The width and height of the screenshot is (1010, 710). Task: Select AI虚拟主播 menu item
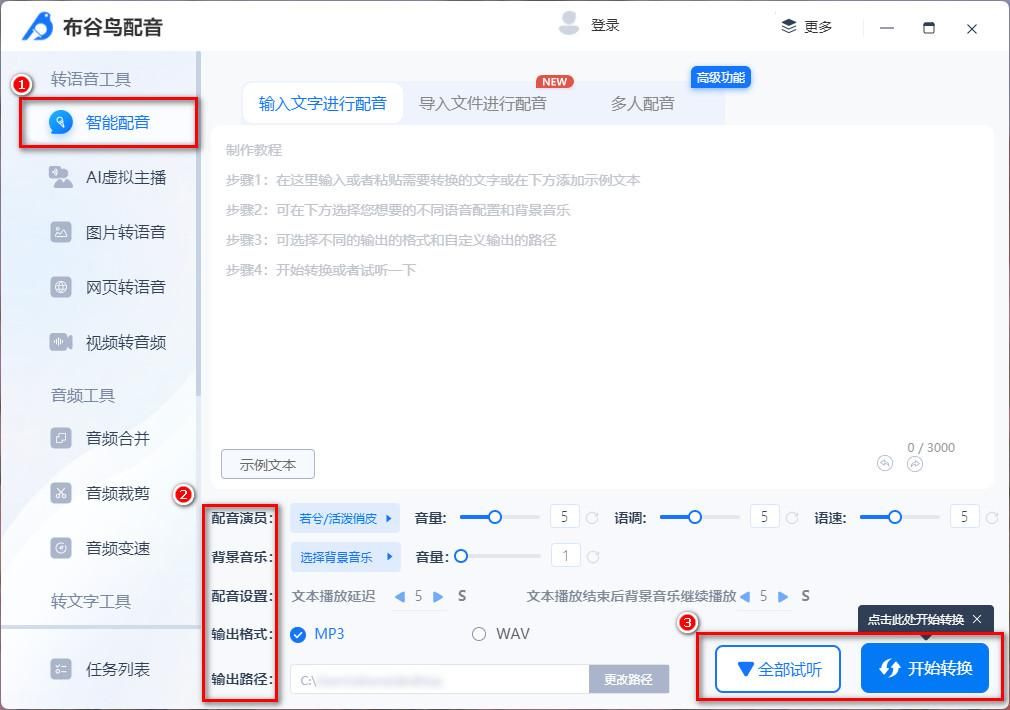126,177
